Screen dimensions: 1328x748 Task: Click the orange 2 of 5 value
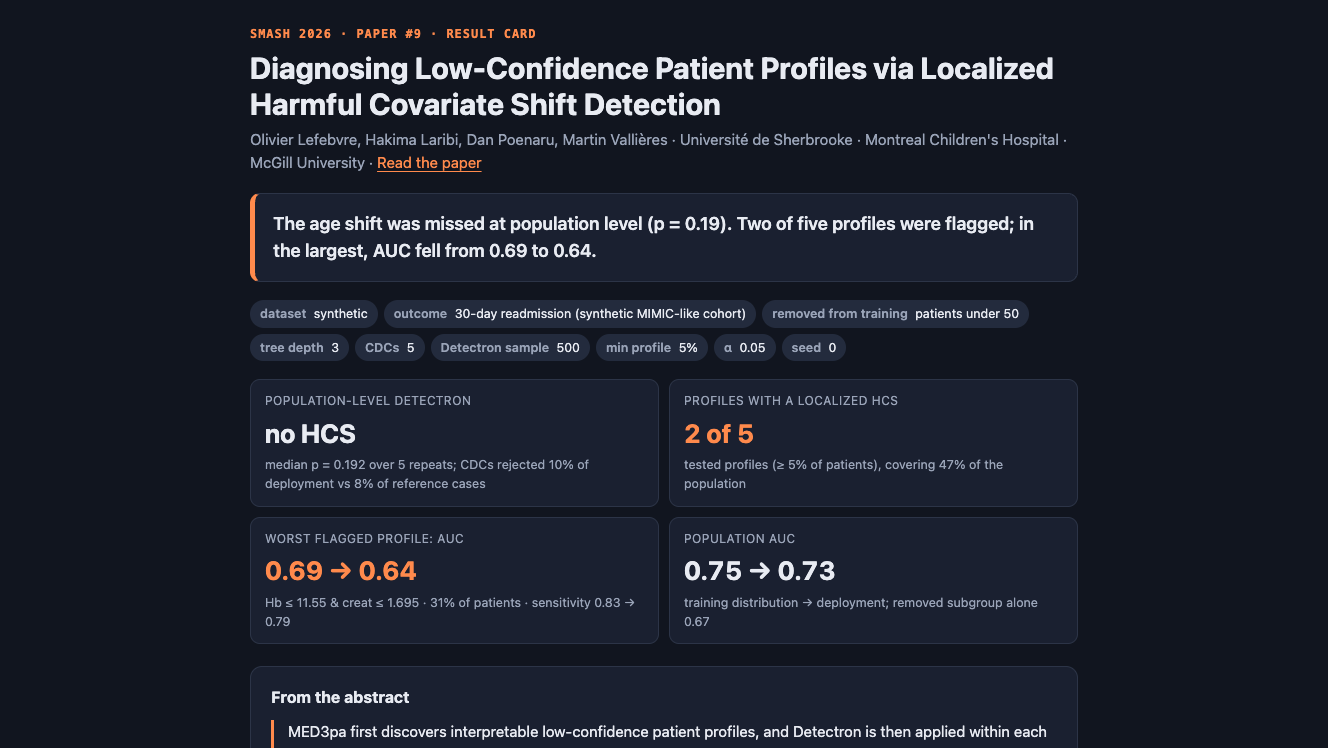pos(719,434)
